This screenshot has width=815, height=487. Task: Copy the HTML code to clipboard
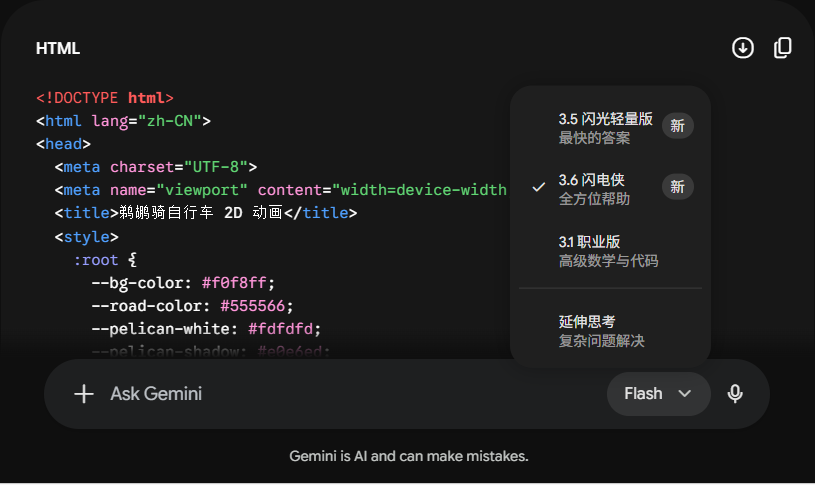(782, 48)
